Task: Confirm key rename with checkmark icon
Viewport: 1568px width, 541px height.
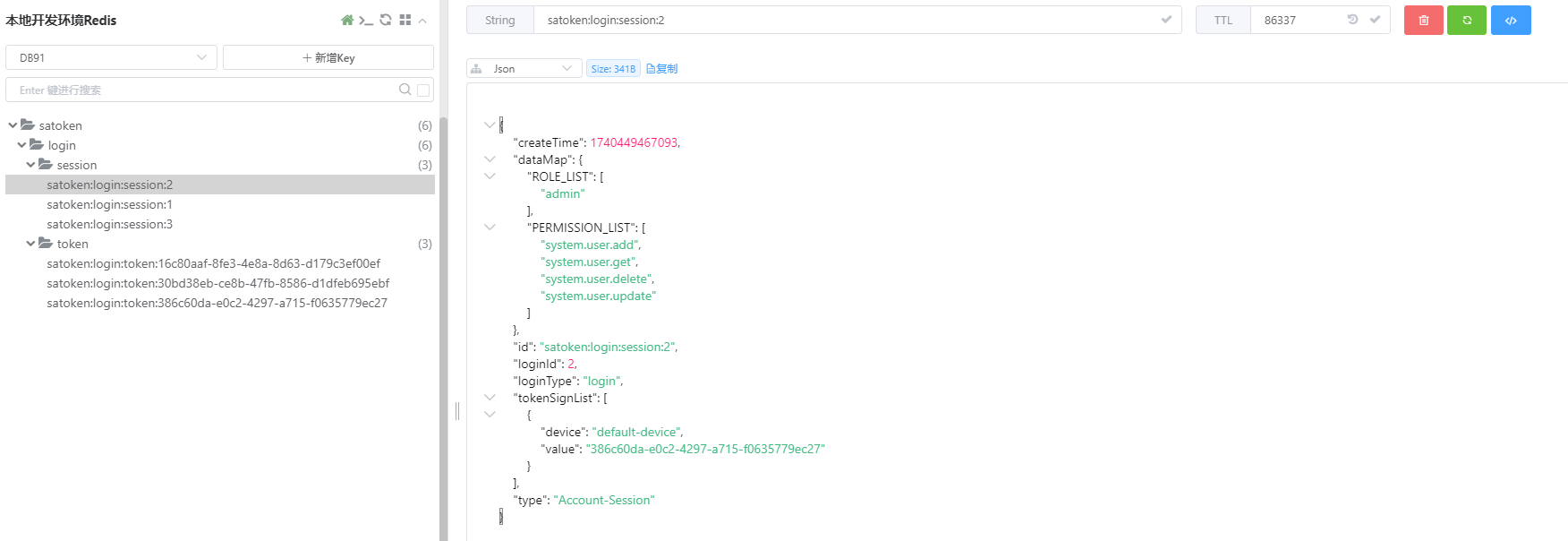Action: click(x=1166, y=20)
